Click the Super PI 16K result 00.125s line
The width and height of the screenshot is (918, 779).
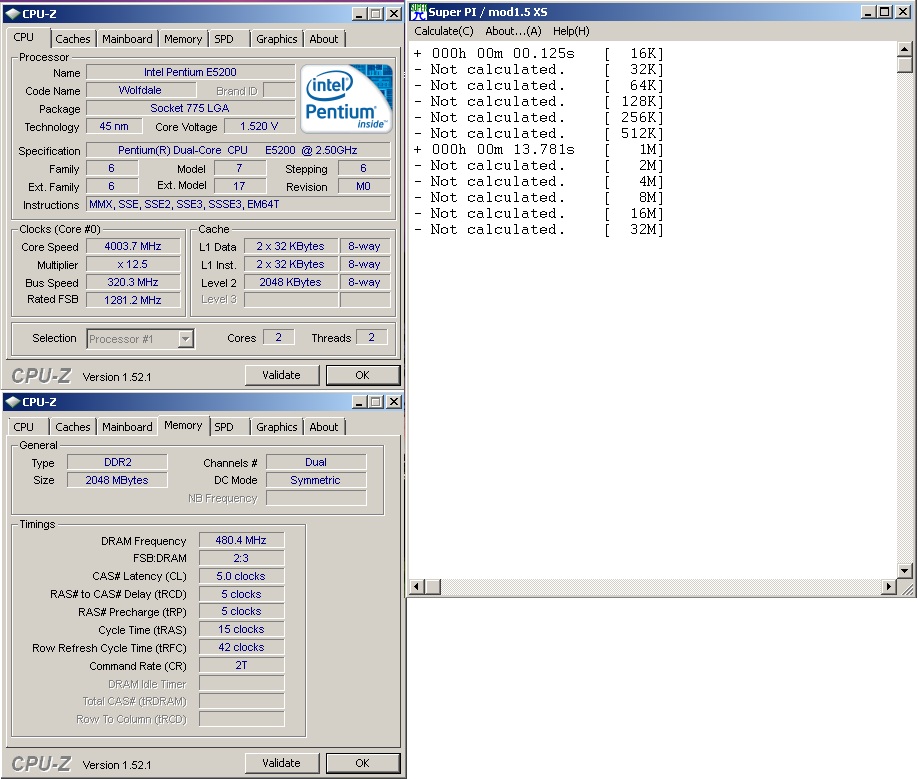coord(539,54)
